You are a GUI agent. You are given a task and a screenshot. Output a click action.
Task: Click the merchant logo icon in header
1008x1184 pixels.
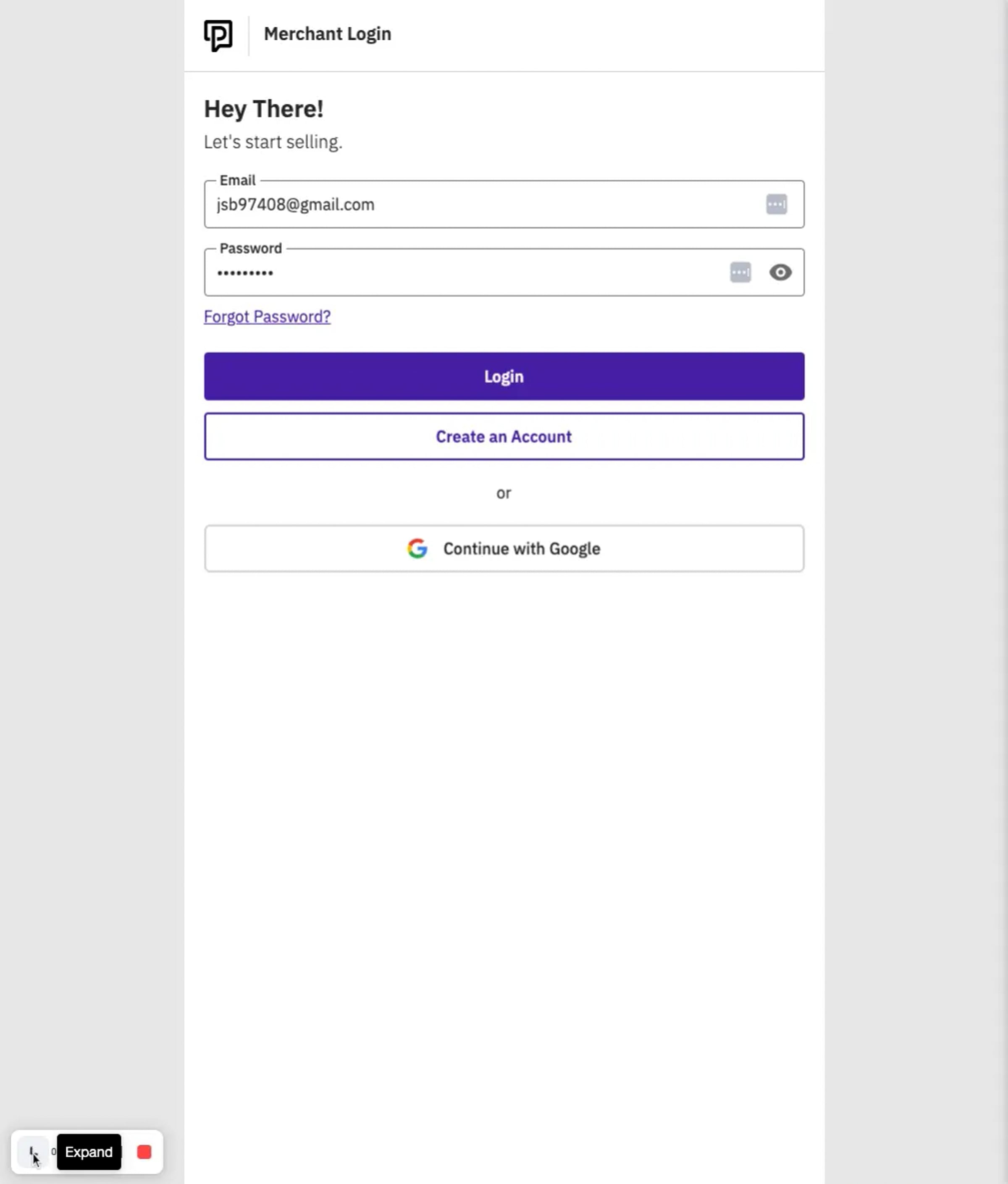tap(218, 35)
